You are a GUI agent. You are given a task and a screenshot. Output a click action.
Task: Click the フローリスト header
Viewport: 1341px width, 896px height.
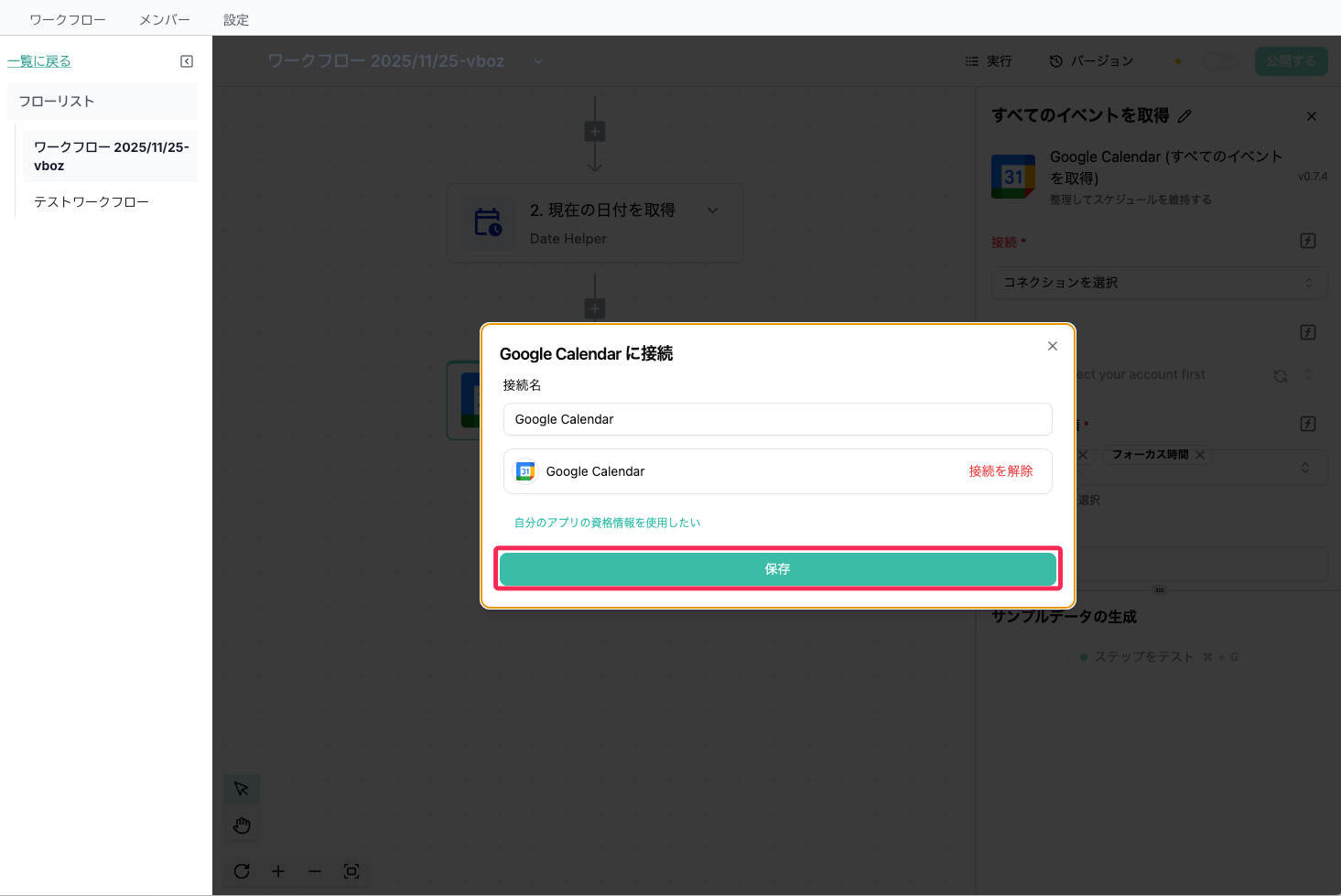tap(103, 102)
